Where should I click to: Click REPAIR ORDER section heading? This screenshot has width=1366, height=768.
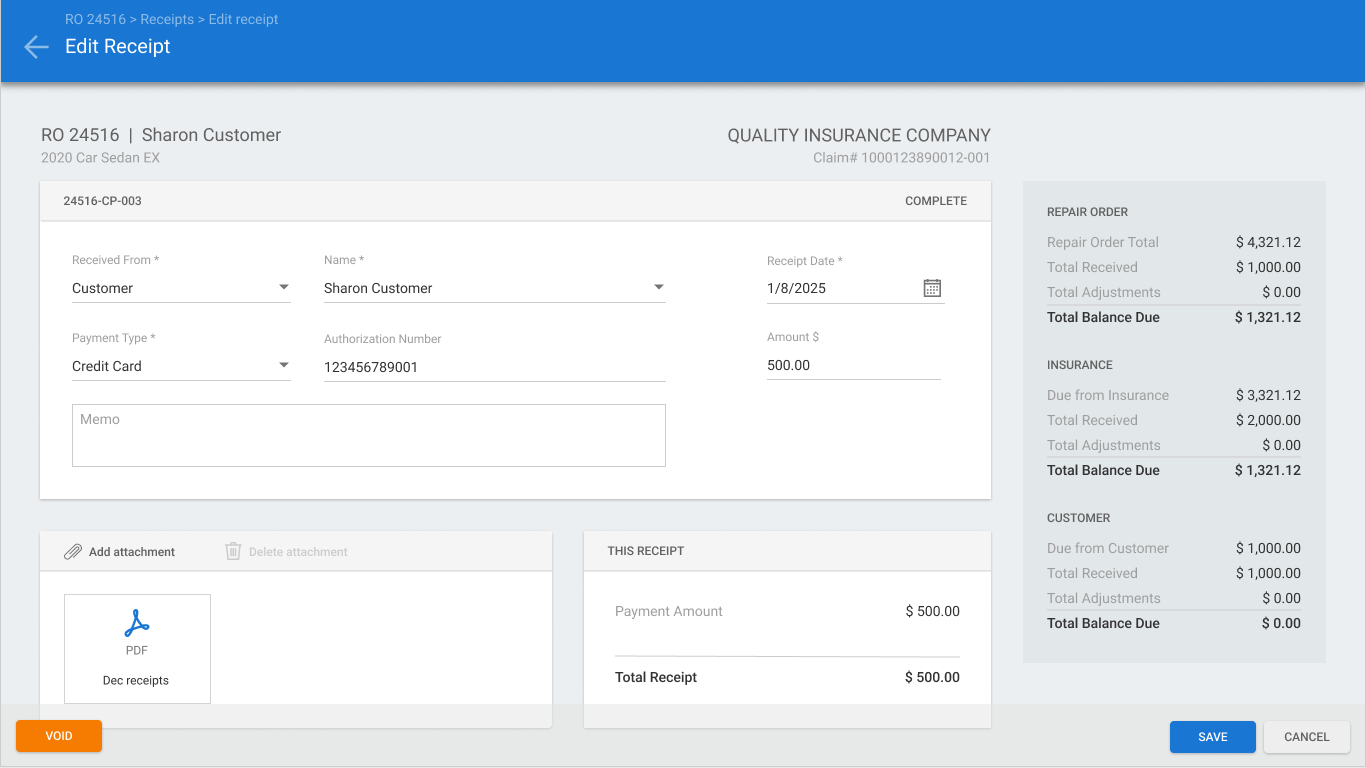(1087, 212)
